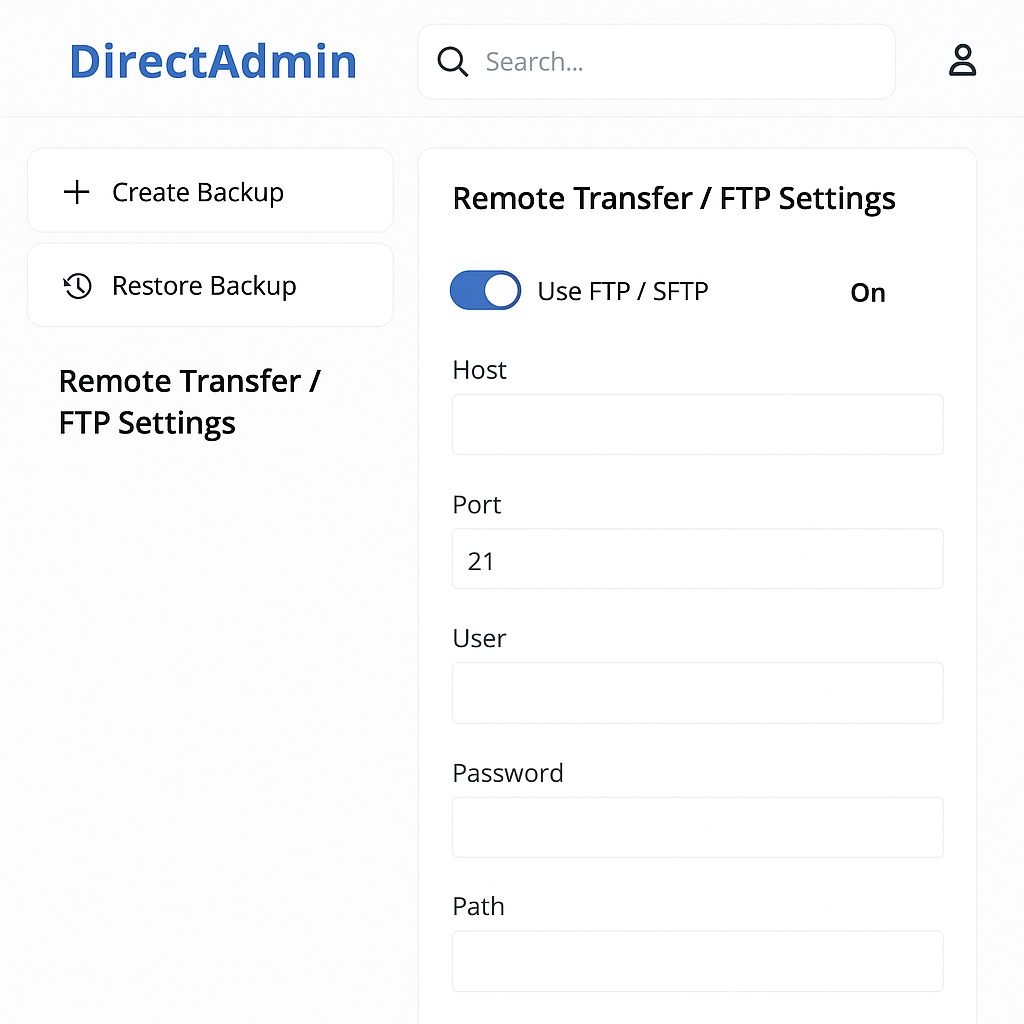1024x1024 pixels.
Task: Click the Host field label
Action: [479, 370]
